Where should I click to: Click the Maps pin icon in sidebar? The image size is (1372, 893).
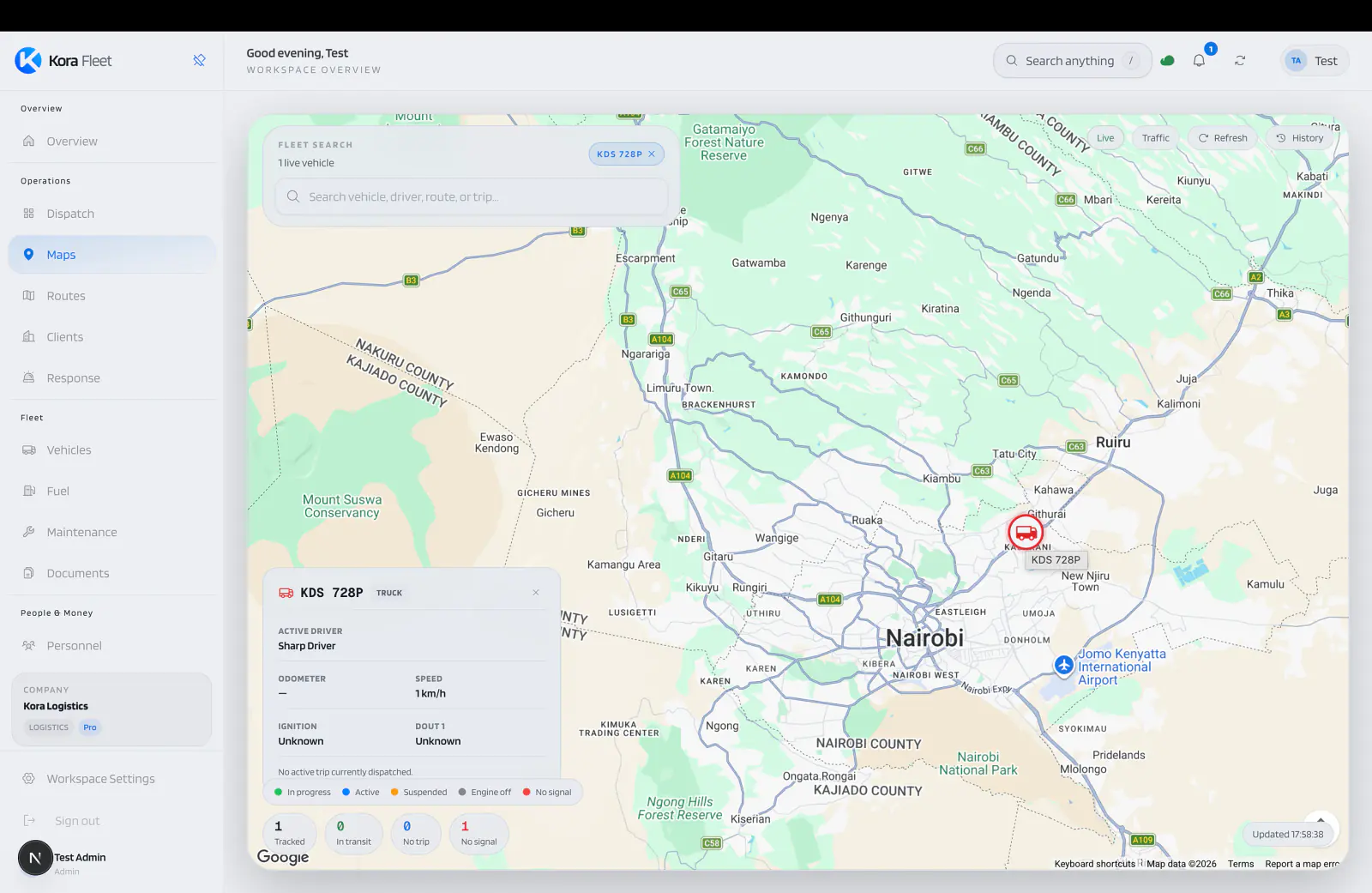tap(29, 255)
